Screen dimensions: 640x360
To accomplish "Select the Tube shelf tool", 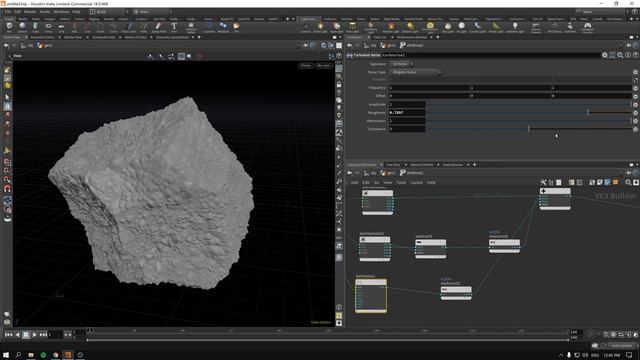I will (36, 27).
